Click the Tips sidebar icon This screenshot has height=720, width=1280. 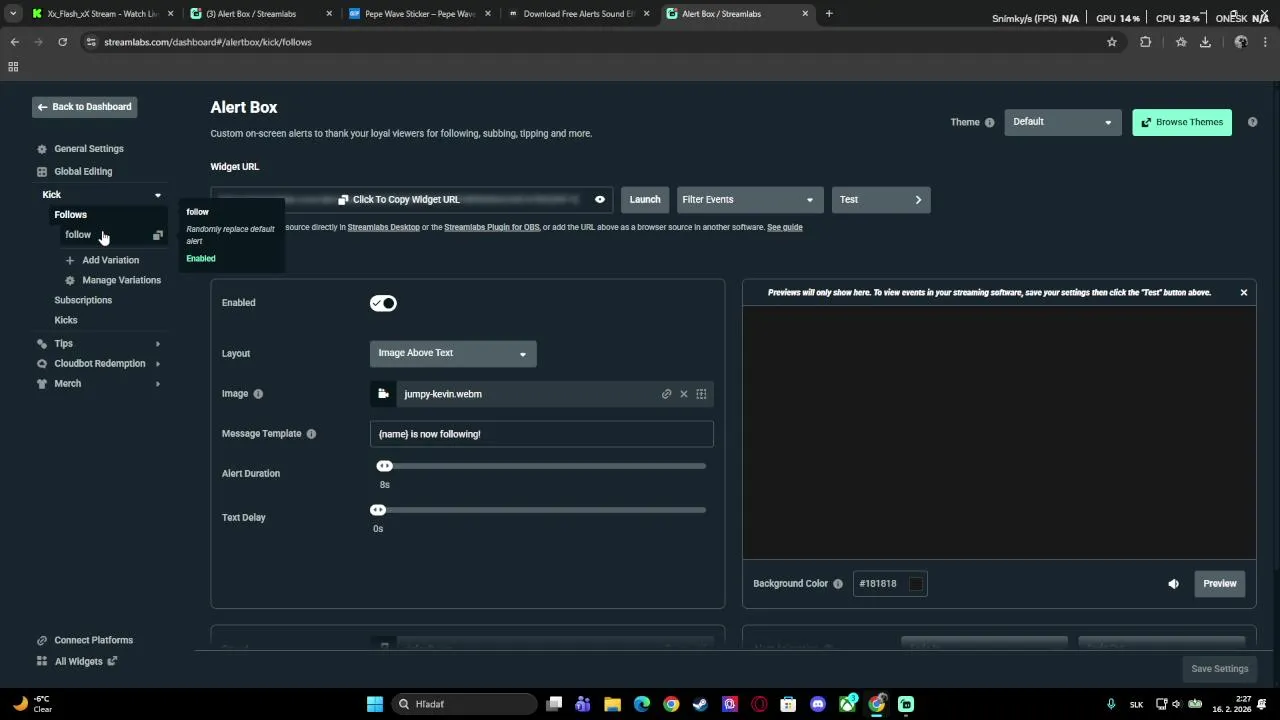[42, 344]
